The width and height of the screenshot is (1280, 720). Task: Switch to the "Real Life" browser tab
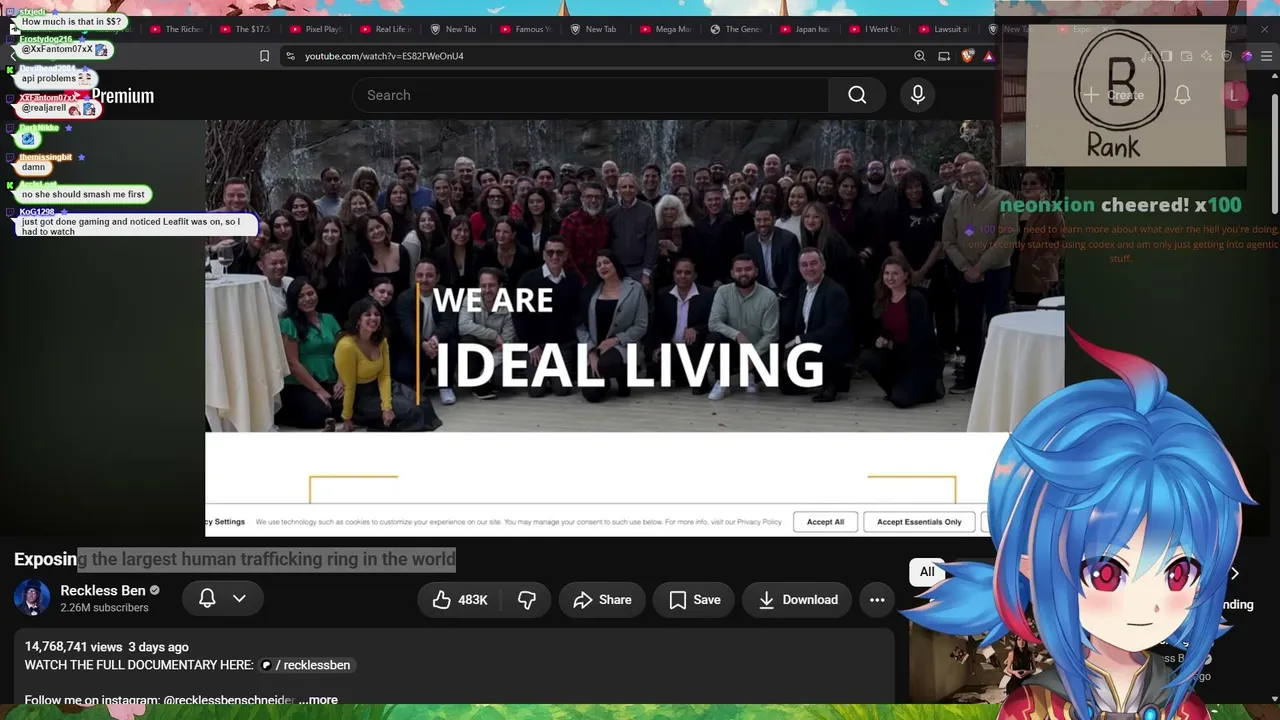(386, 29)
